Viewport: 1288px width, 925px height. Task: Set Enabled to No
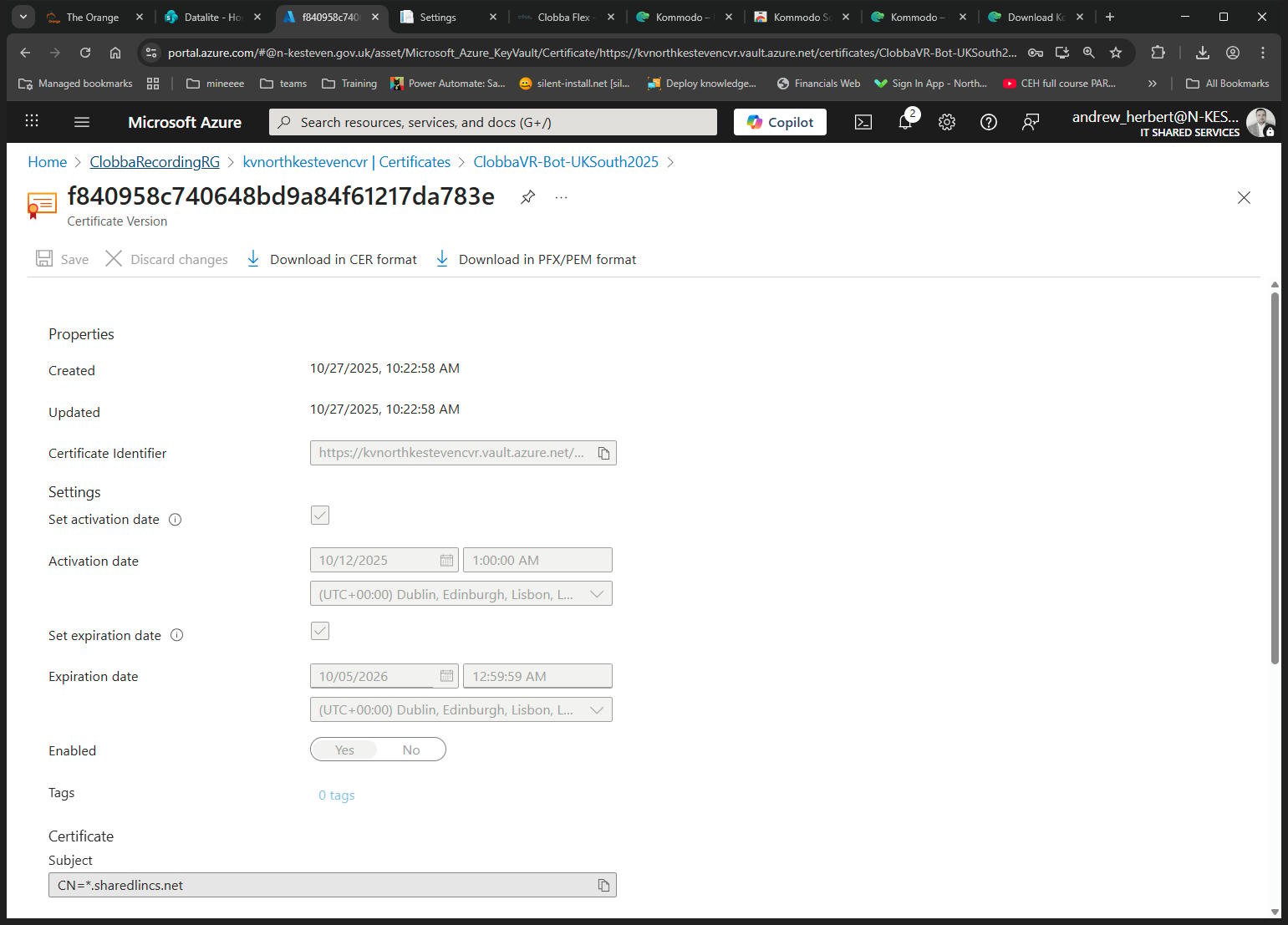coord(411,750)
